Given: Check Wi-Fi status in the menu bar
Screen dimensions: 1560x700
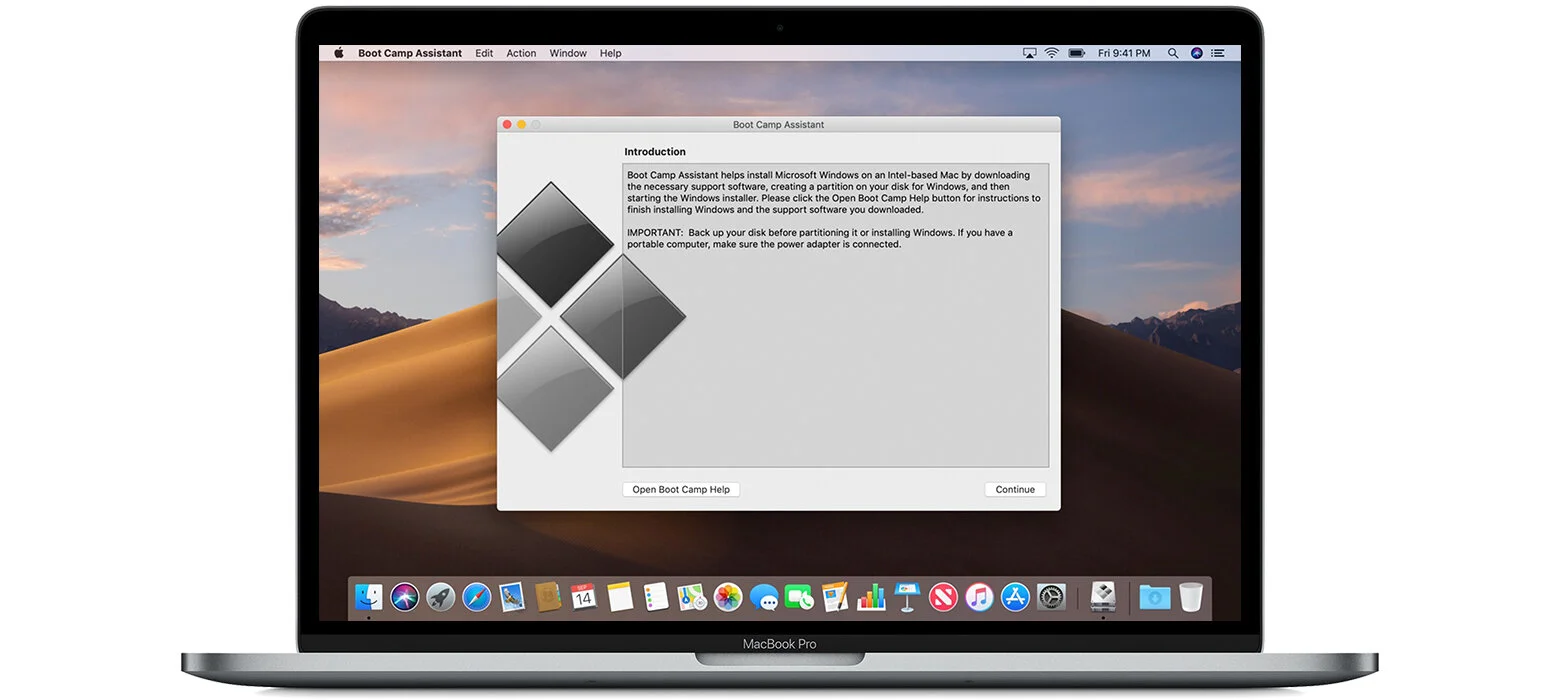Looking at the screenshot, I should 1051,52.
